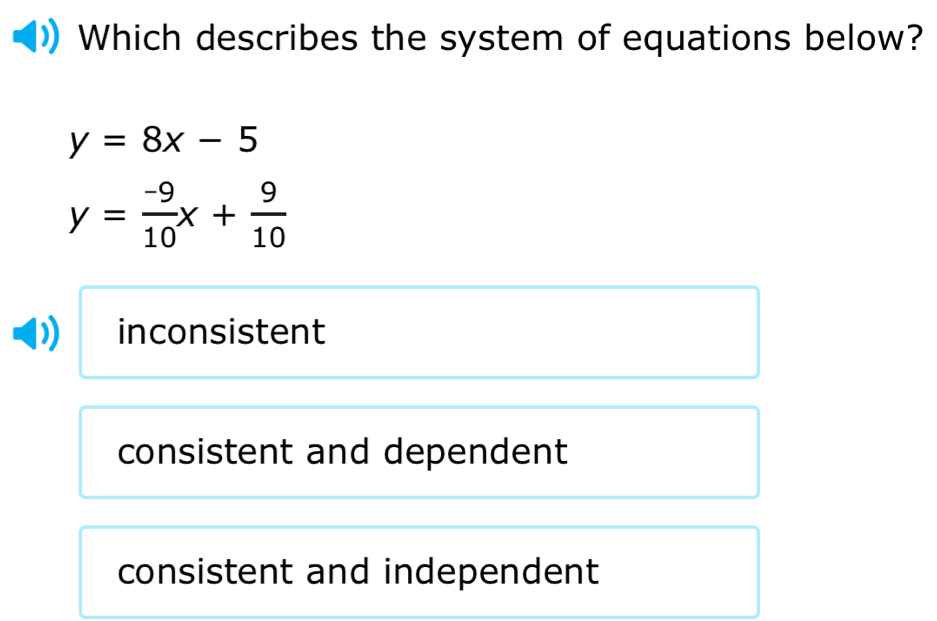The width and height of the screenshot is (937, 621).
Task: Choose the "consistent and dependent" answer
Action: [419, 452]
